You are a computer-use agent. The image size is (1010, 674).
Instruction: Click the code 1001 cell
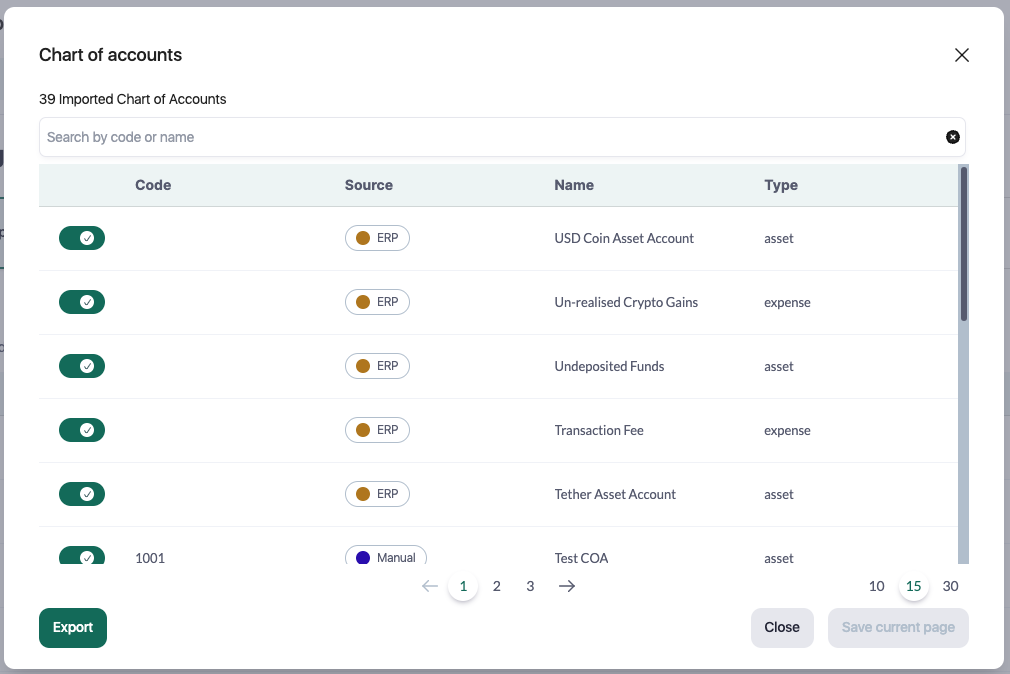click(150, 558)
